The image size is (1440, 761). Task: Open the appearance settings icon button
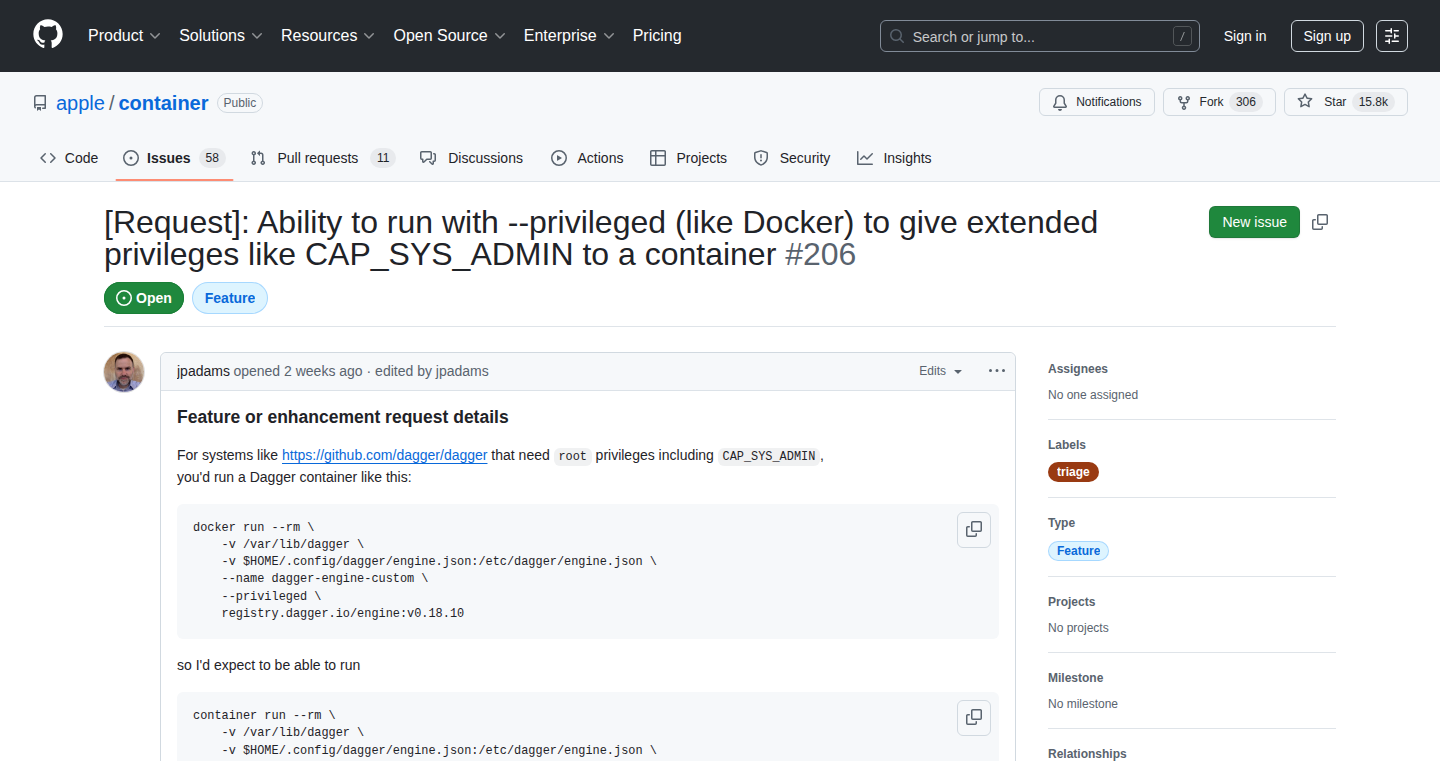click(x=1392, y=36)
